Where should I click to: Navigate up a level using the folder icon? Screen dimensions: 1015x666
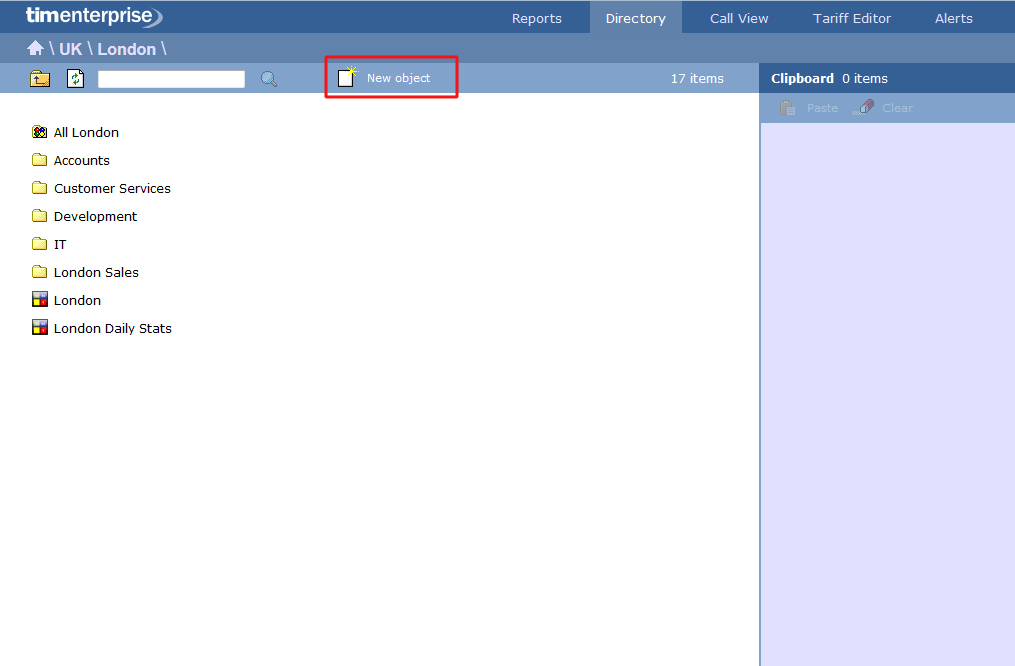(39, 78)
